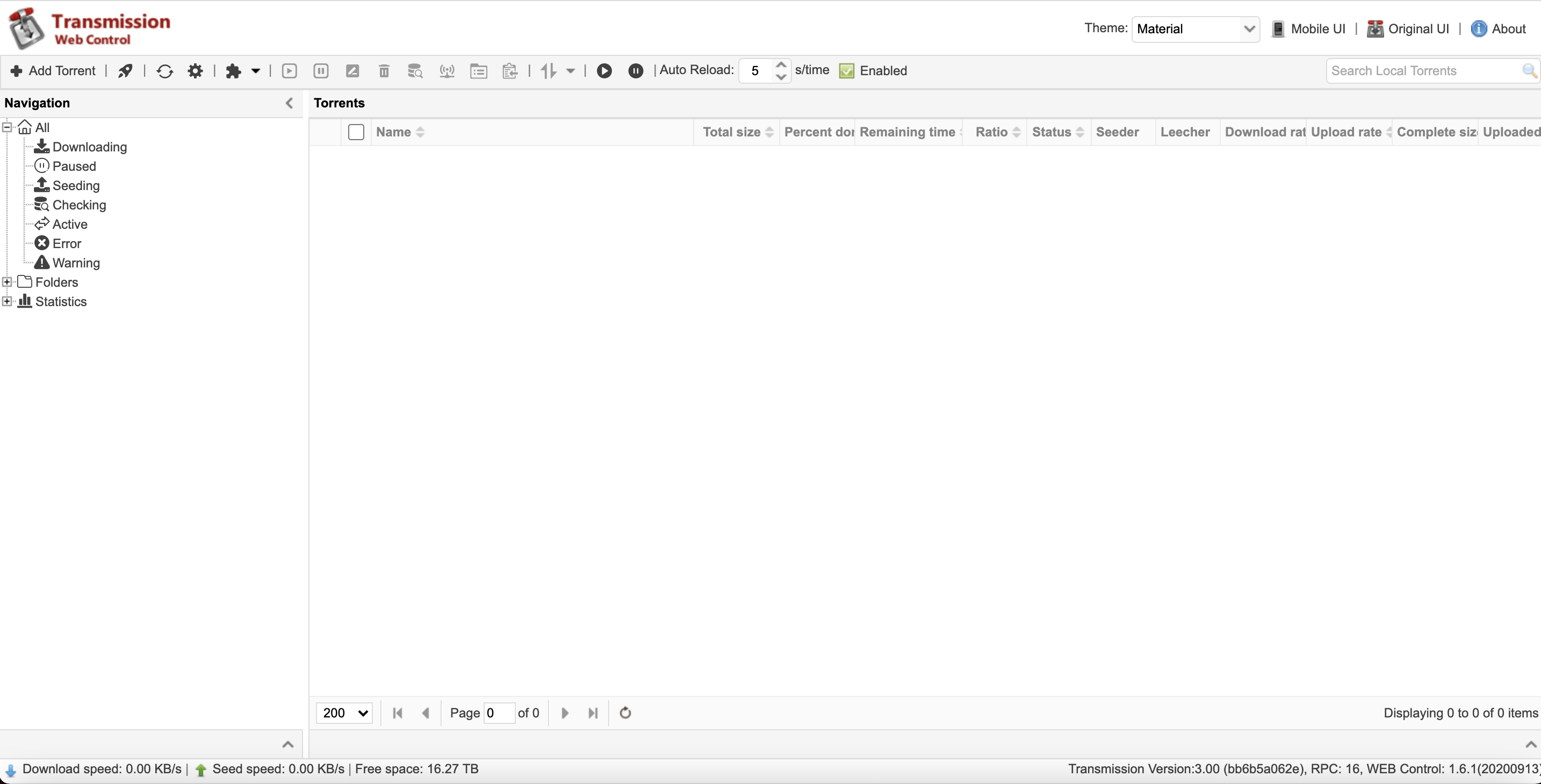Click the Search Local Torrents field
Screen dimensions: 1541x784
pyautogui.click(x=1424, y=71)
